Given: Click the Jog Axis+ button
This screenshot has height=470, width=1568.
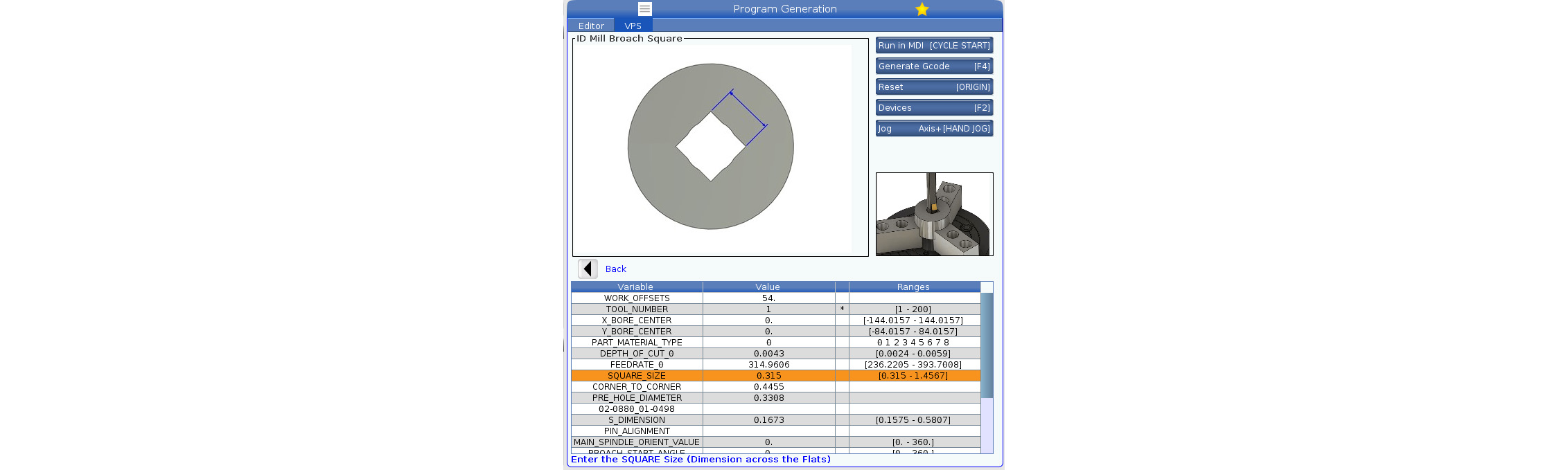Looking at the screenshot, I should tap(934, 129).
